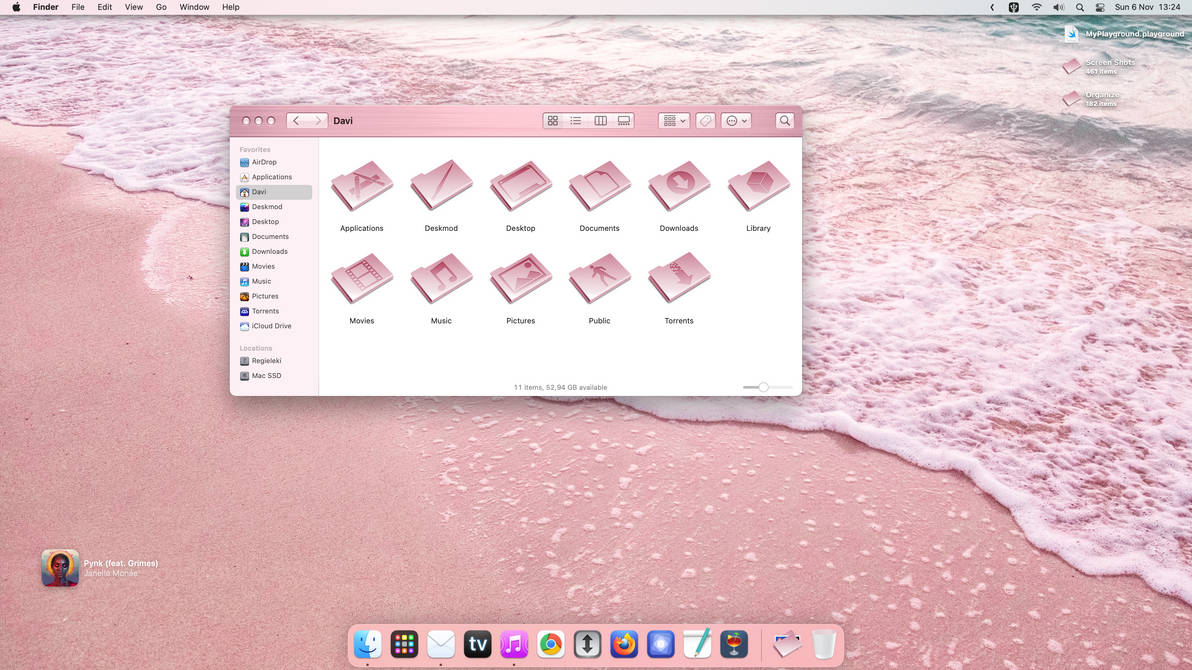Click the volume icon in menu bar
This screenshot has width=1192, height=670.
[x=1058, y=7]
